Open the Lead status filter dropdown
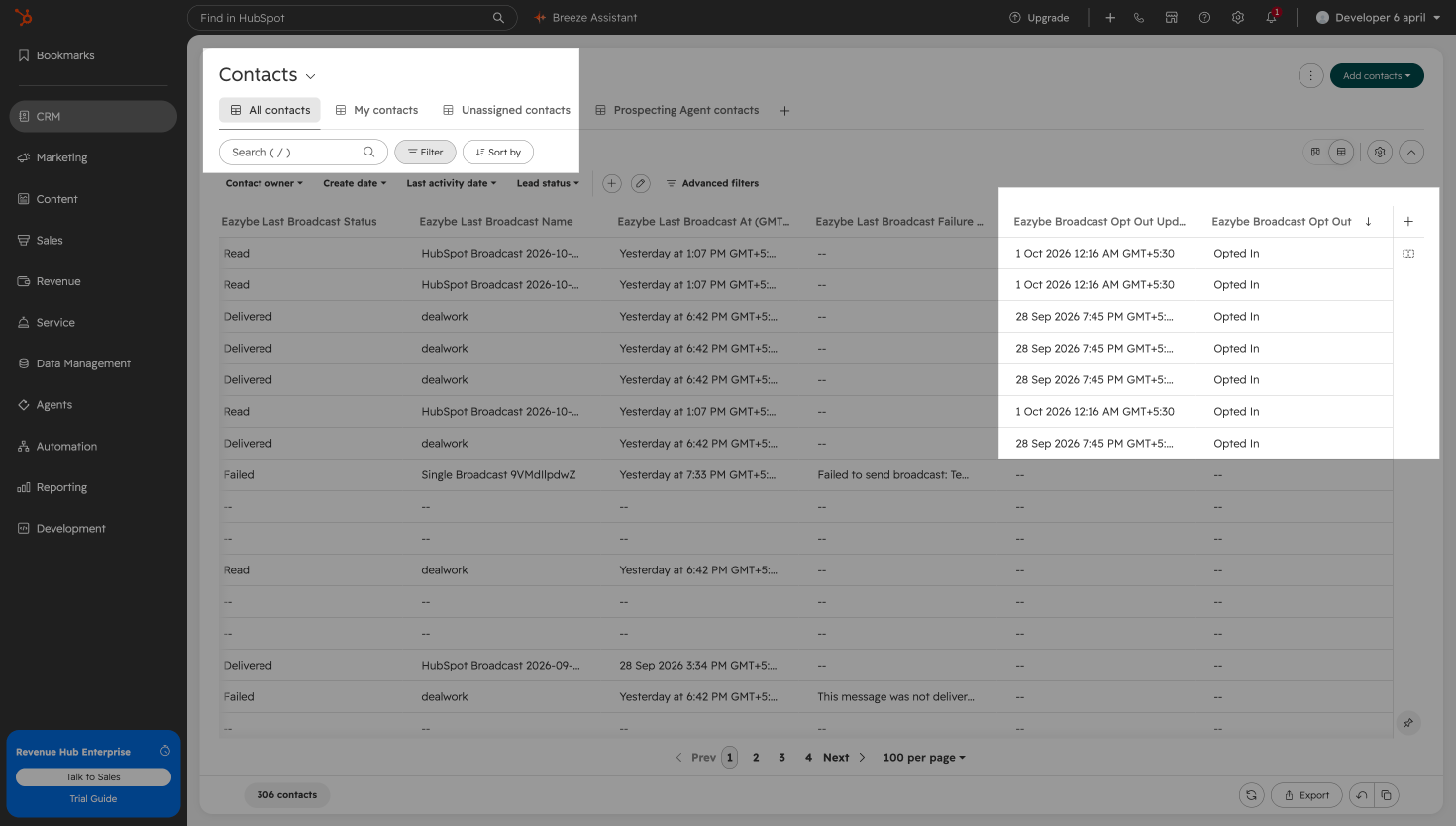The height and width of the screenshot is (826, 1456). tap(548, 183)
